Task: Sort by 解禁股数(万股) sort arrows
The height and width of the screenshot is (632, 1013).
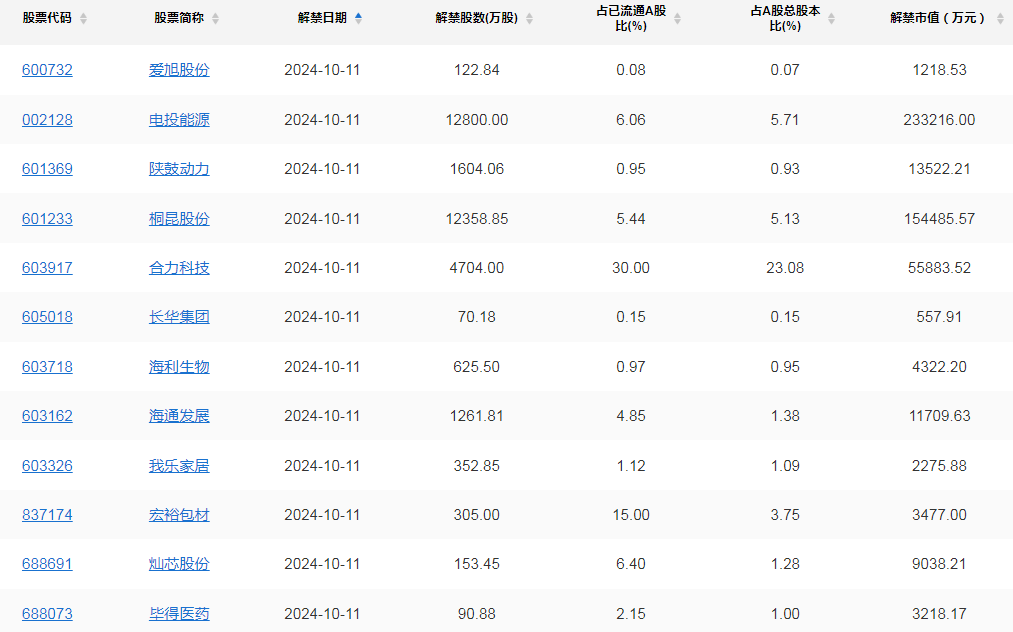Action: pyautogui.click(x=529, y=19)
